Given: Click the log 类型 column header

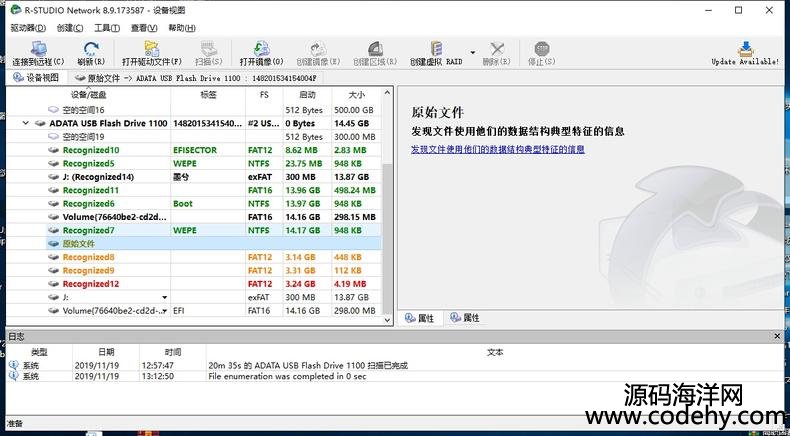Looking at the screenshot, I should [x=39, y=352].
